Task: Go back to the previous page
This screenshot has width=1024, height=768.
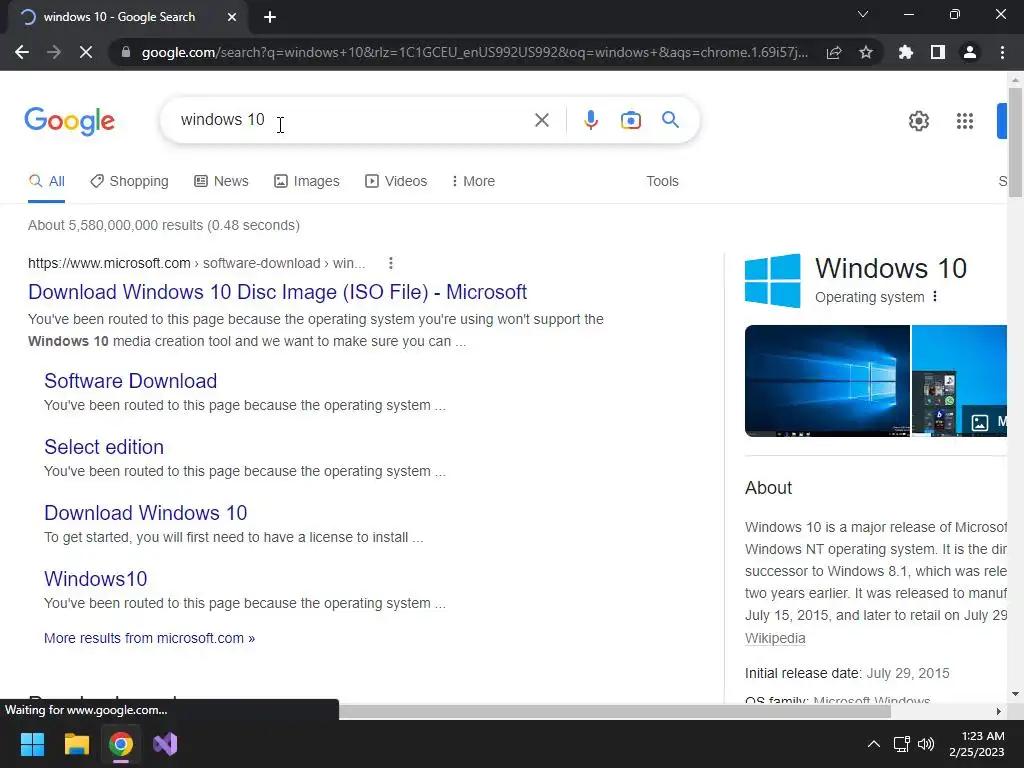Action: [22, 52]
